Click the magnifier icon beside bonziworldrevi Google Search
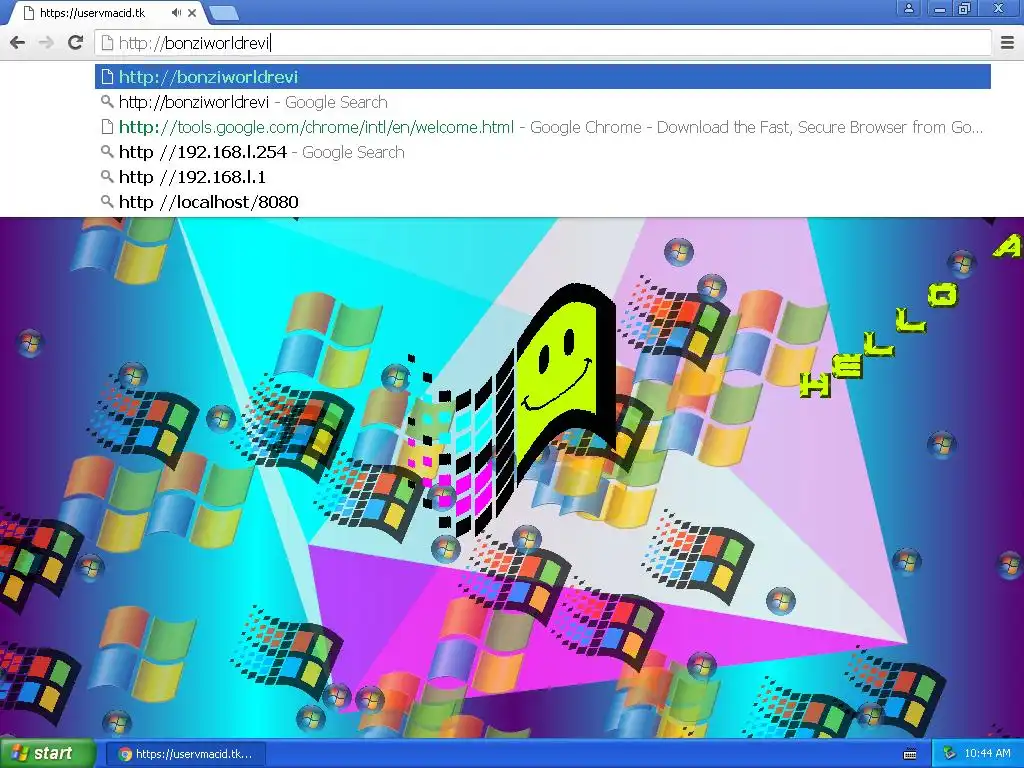Image resolution: width=1024 pixels, height=768 pixels. pos(107,102)
